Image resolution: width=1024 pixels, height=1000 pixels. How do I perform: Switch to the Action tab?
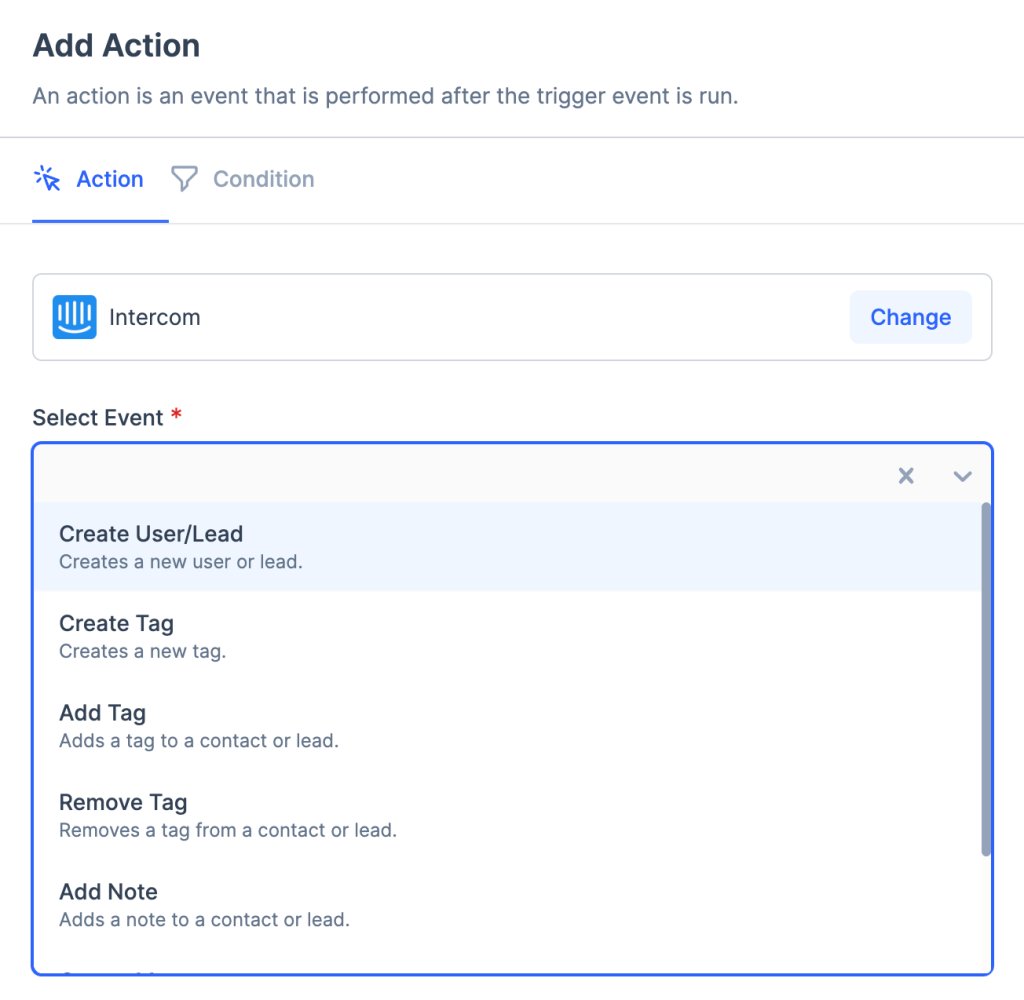109,179
